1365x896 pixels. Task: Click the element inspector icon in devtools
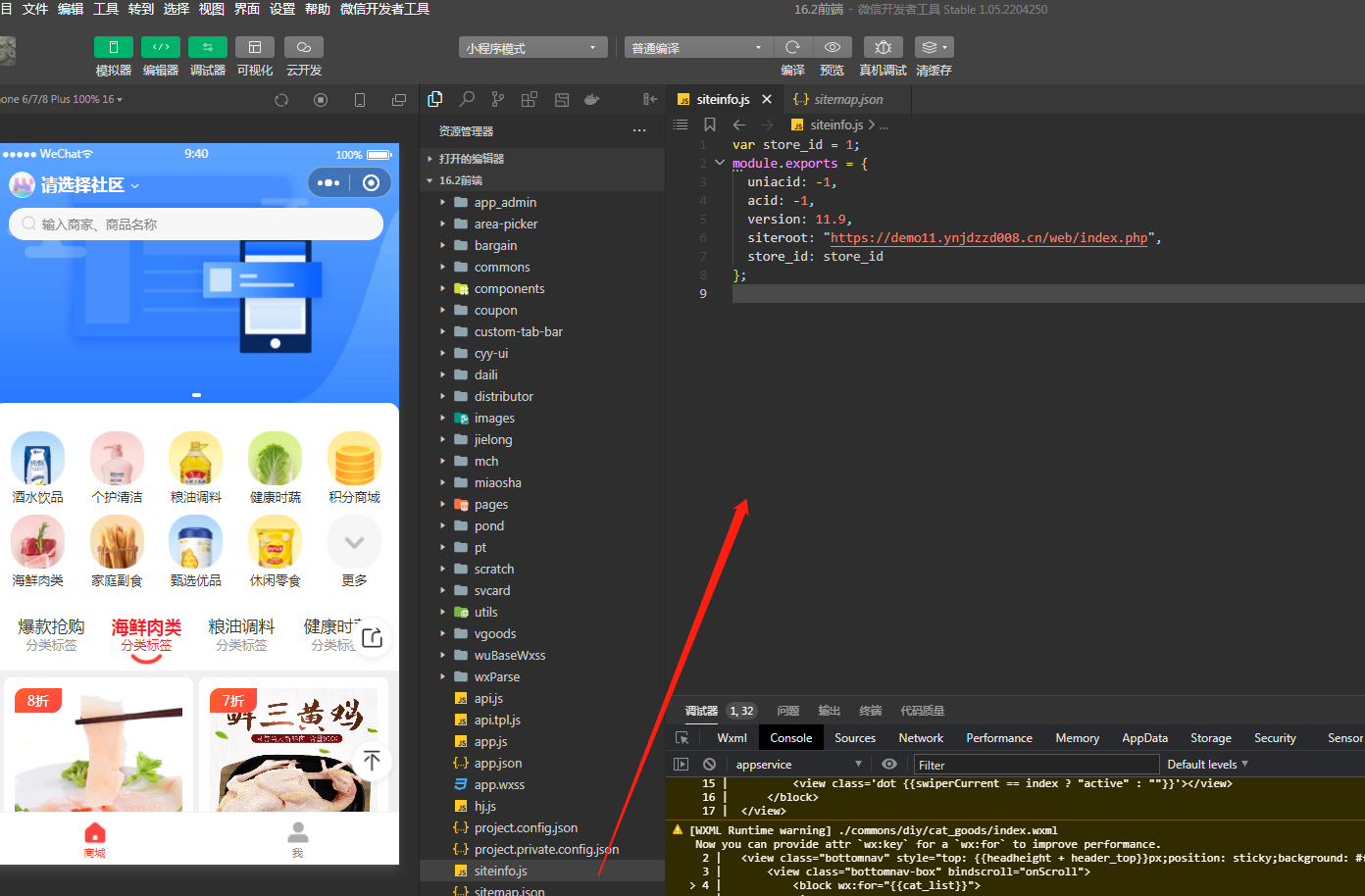coord(682,738)
